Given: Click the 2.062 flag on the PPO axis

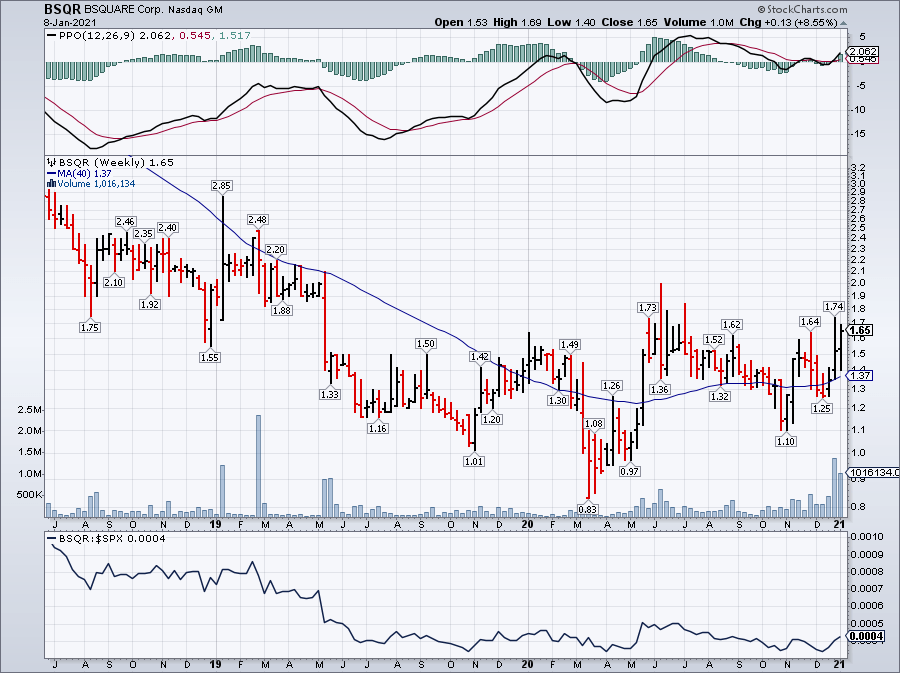Looking at the screenshot, I should pos(863,52).
